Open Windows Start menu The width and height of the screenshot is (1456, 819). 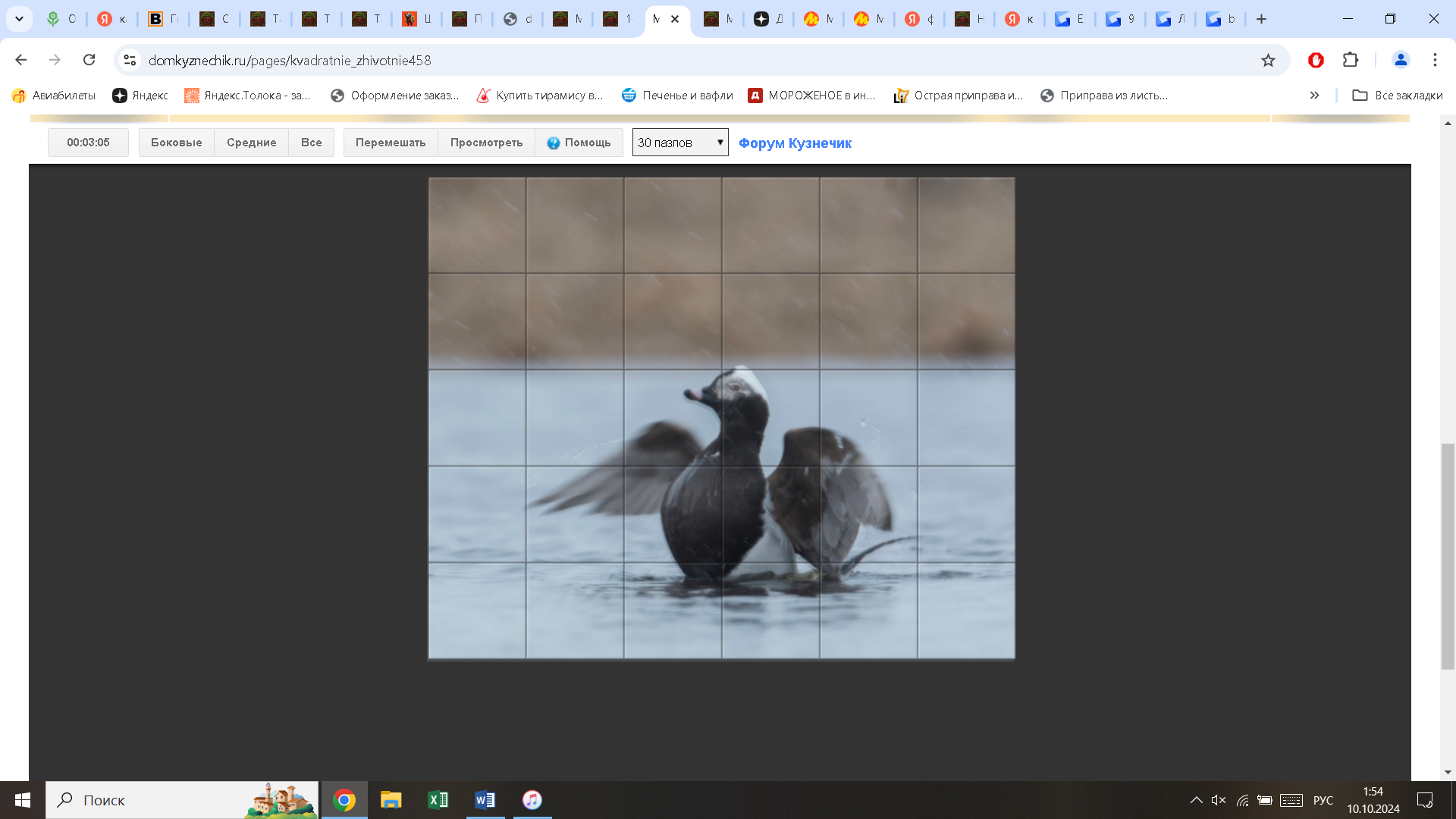(x=22, y=800)
